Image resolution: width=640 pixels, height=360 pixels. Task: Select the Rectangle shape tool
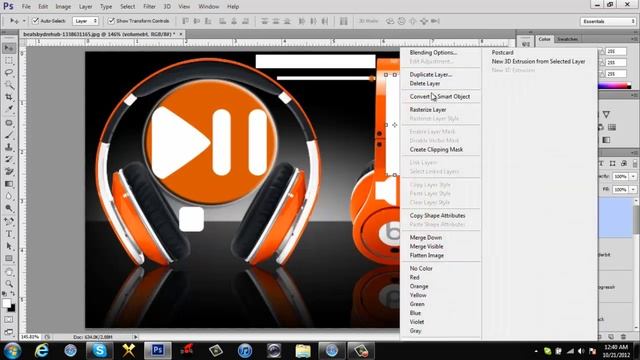point(9,258)
